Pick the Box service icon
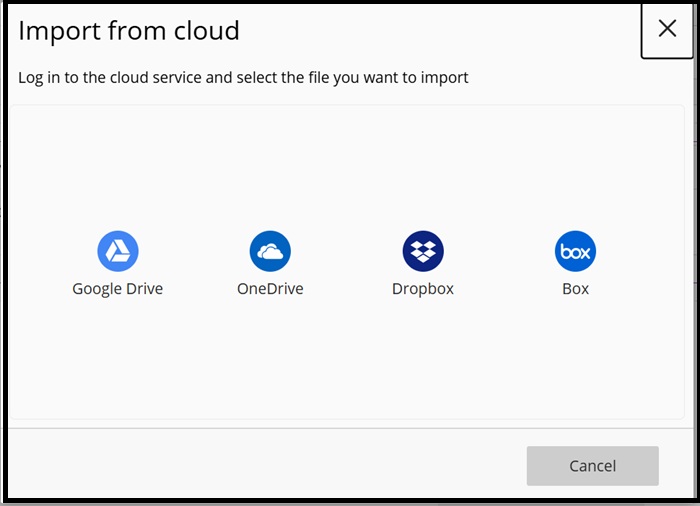This screenshot has height=506, width=700. (575, 251)
